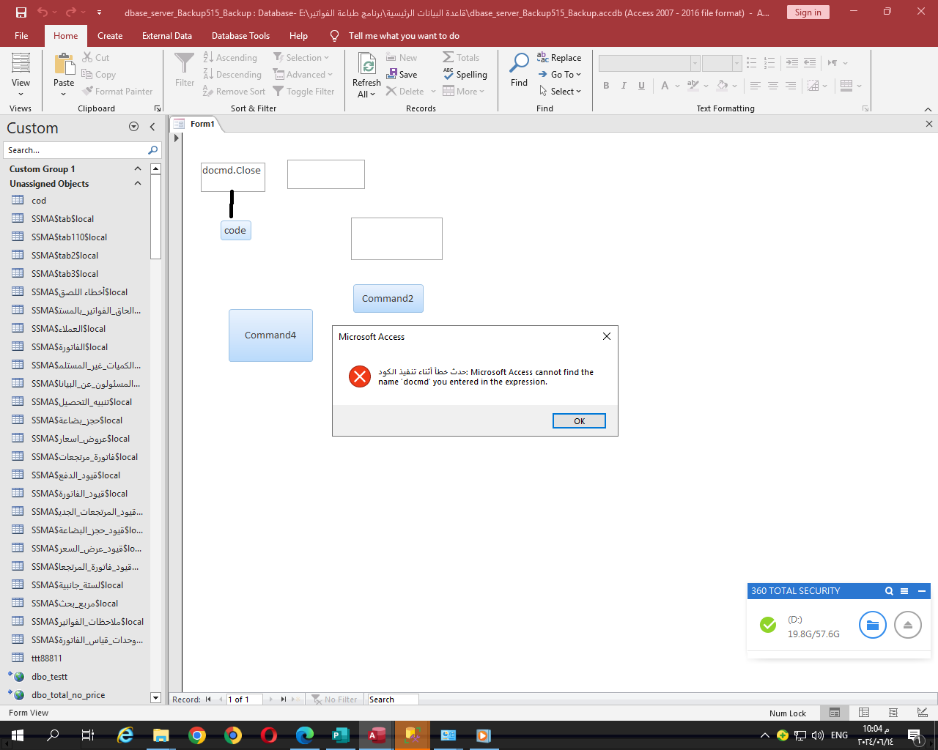This screenshot has width=938, height=750.
Task: Click the search magnifier in navigation pane
Action: (x=153, y=150)
